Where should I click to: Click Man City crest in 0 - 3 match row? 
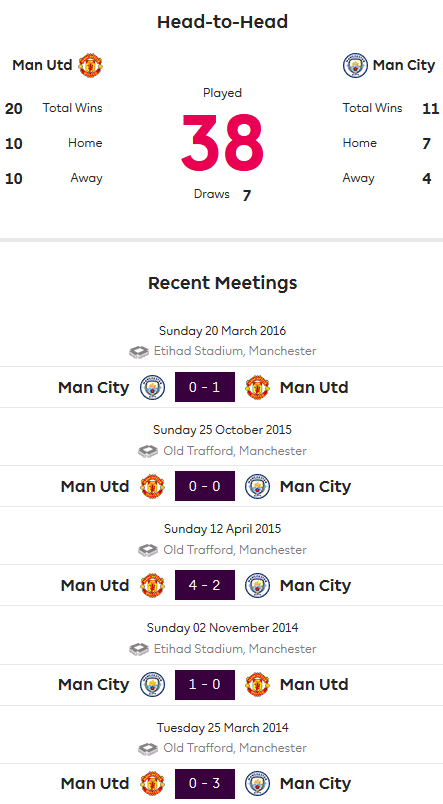[257, 783]
